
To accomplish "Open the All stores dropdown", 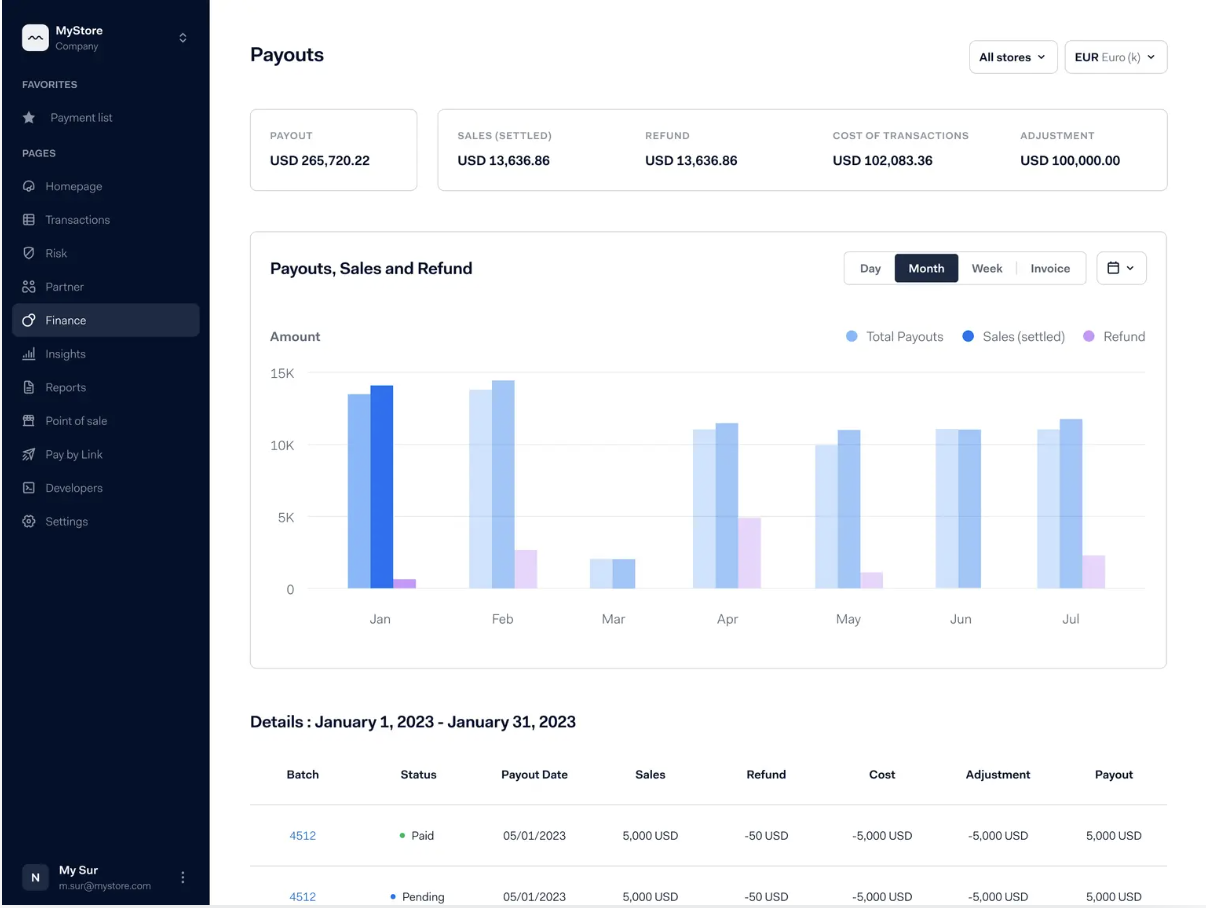I will (x=1012, y=57).
